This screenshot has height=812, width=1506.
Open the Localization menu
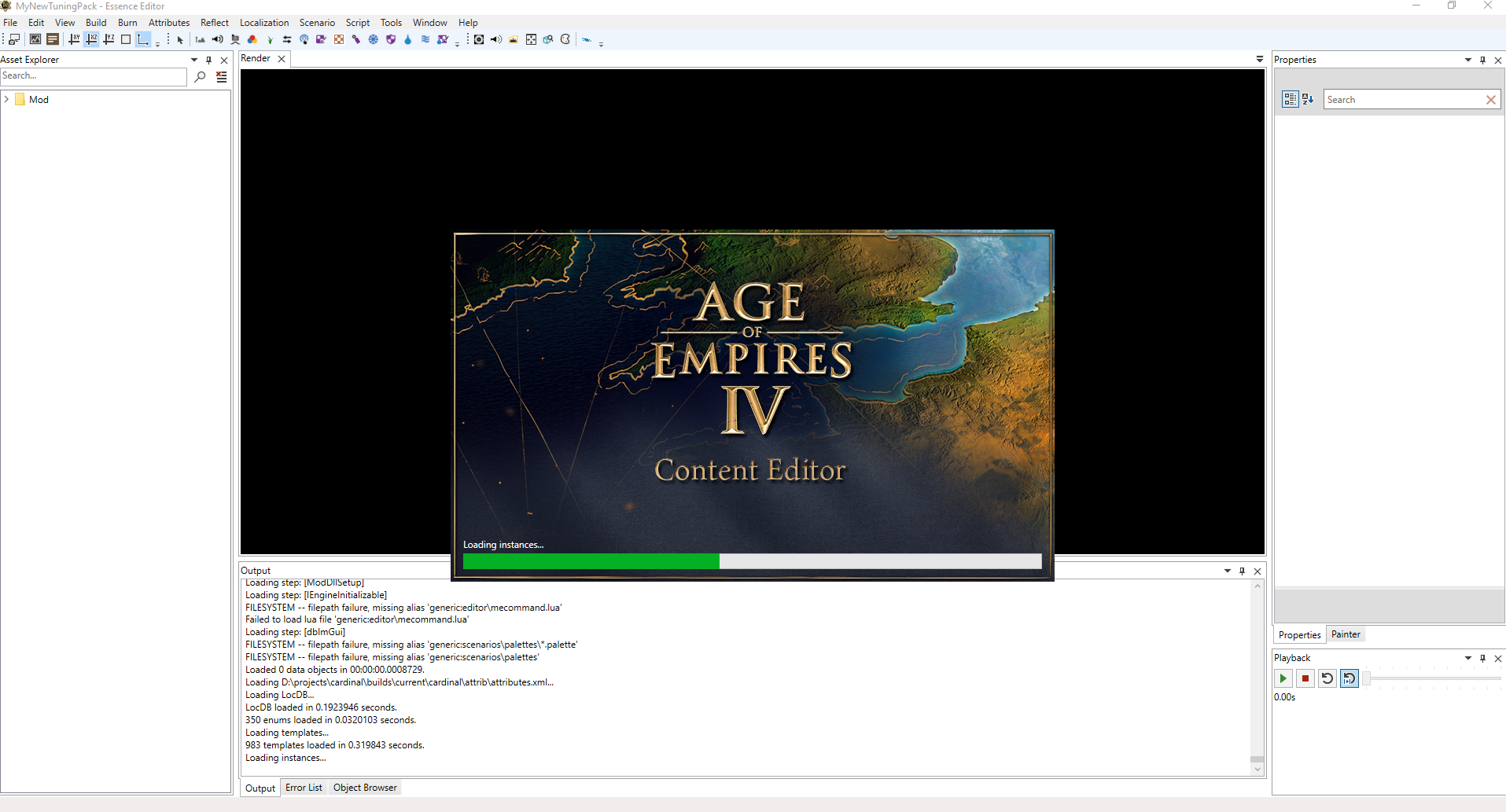264,23
